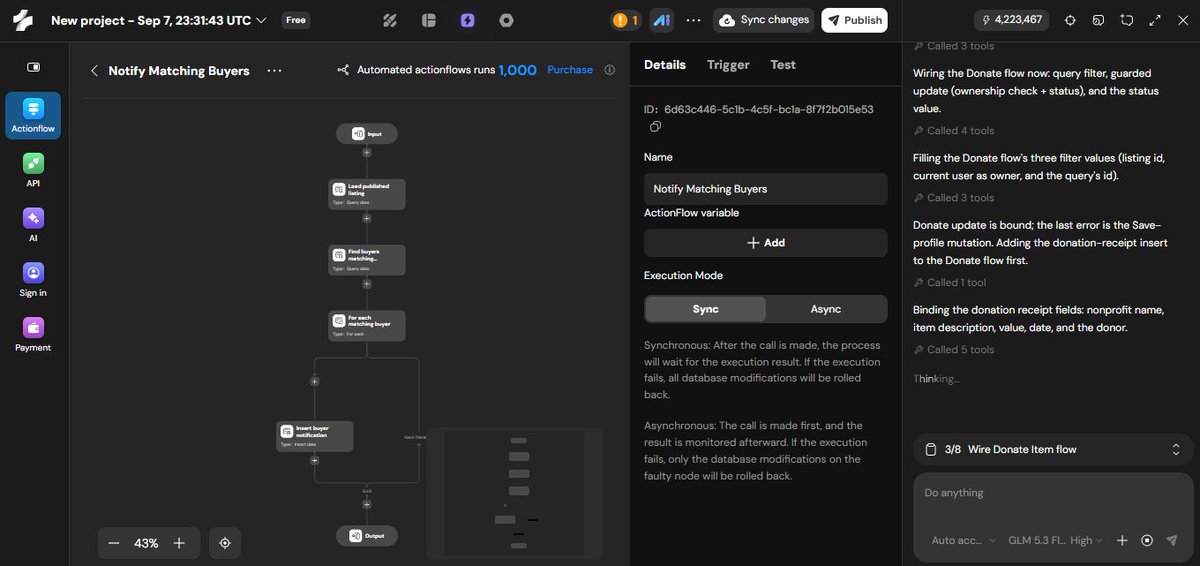Click the 43% zoom level value
The image size is (1200, 566).
(x=146, y=543)
